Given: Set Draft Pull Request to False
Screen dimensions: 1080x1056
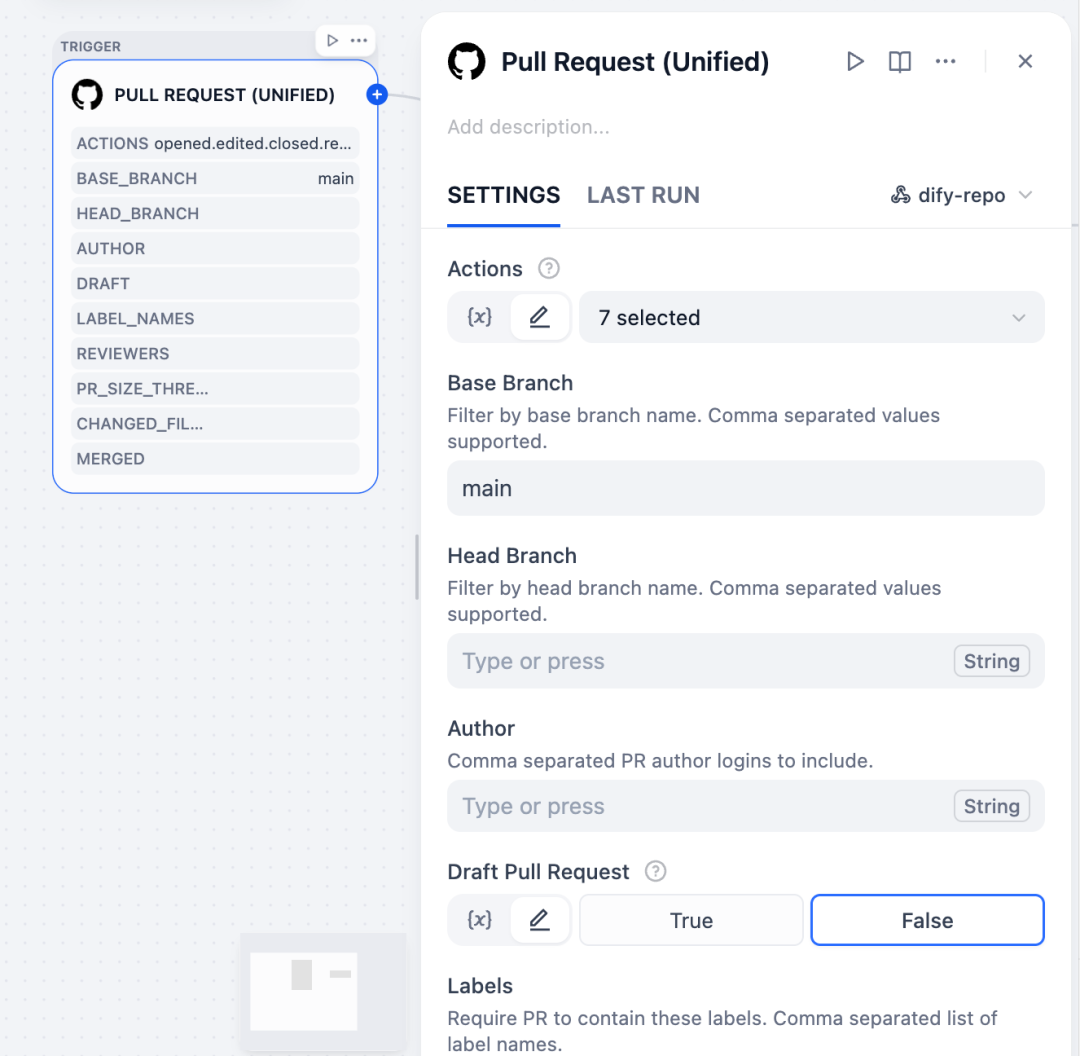Looking at the screenshot, I should tap(926, 919).
